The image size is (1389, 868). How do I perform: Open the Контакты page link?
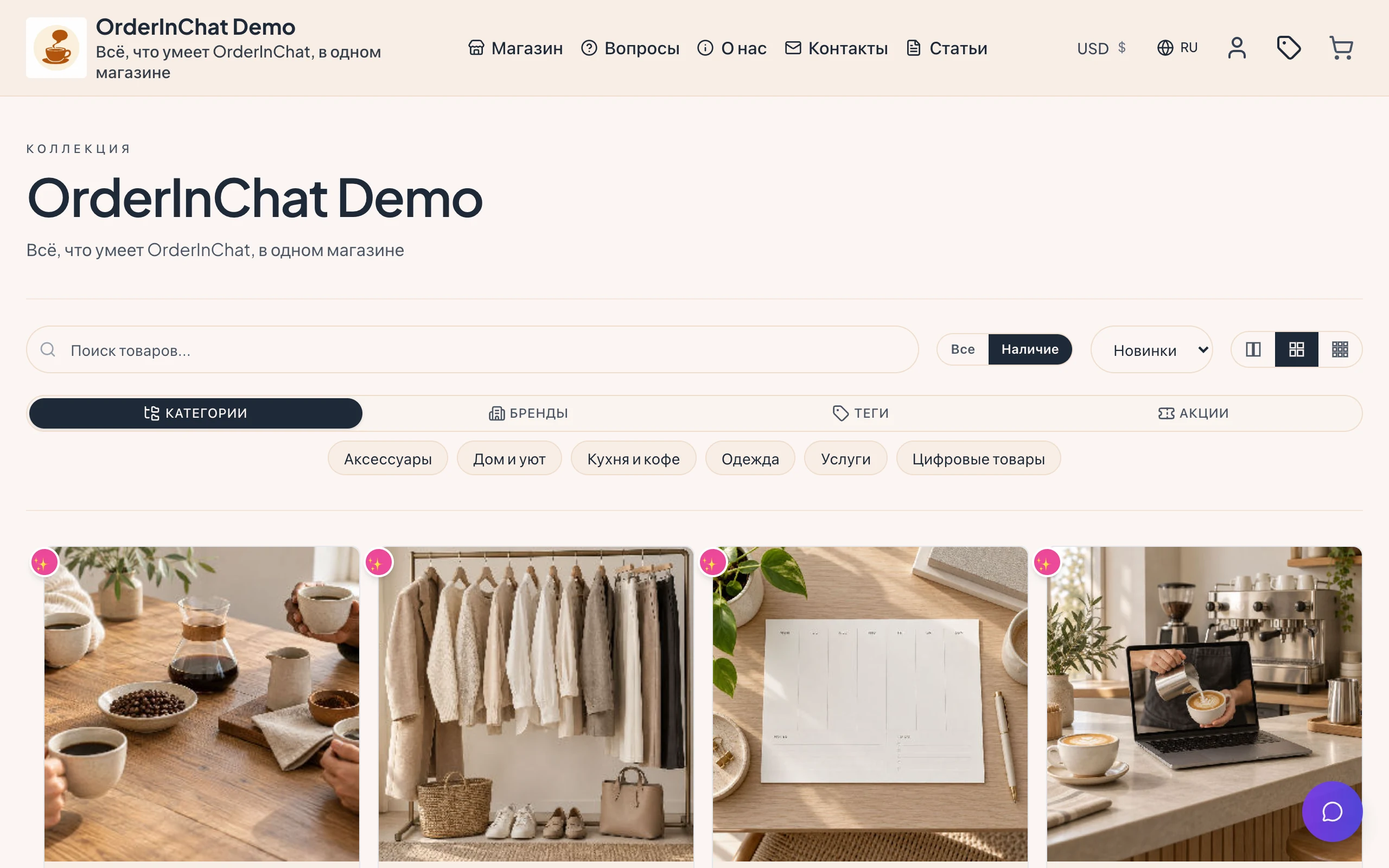(836, 48)
